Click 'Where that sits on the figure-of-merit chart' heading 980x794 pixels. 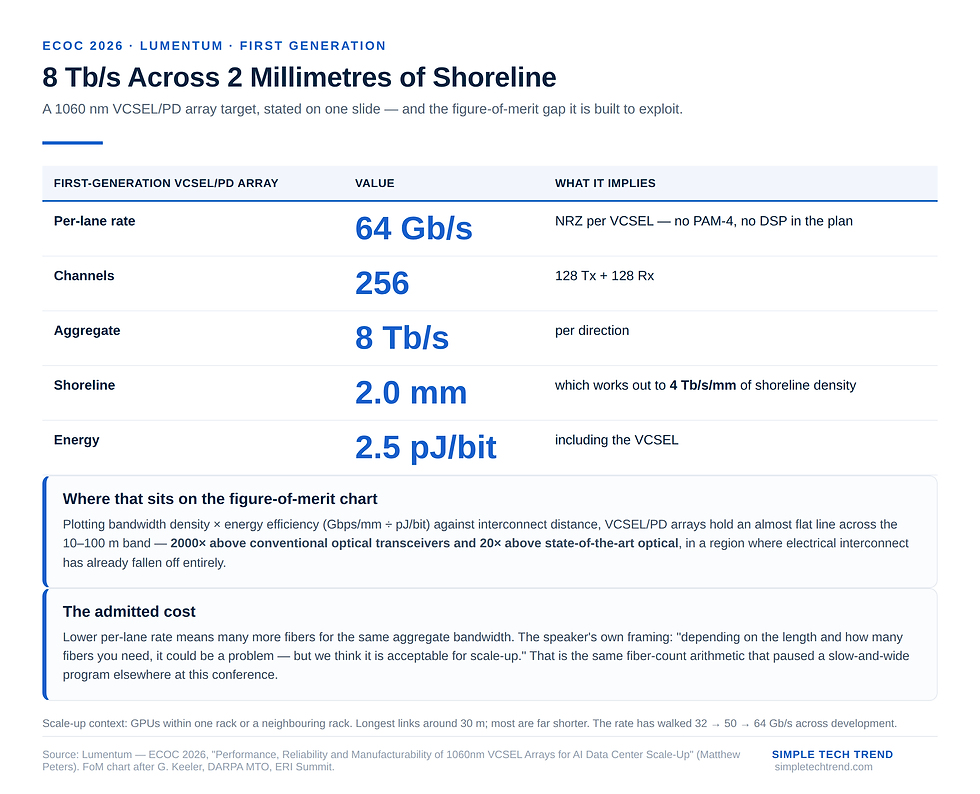220,499
